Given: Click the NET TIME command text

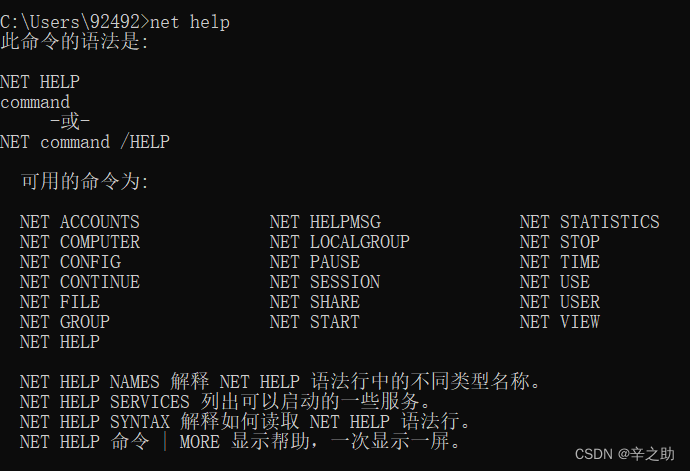Looking at the screenshot, I should pyautogui.click(x=560, y=262).
